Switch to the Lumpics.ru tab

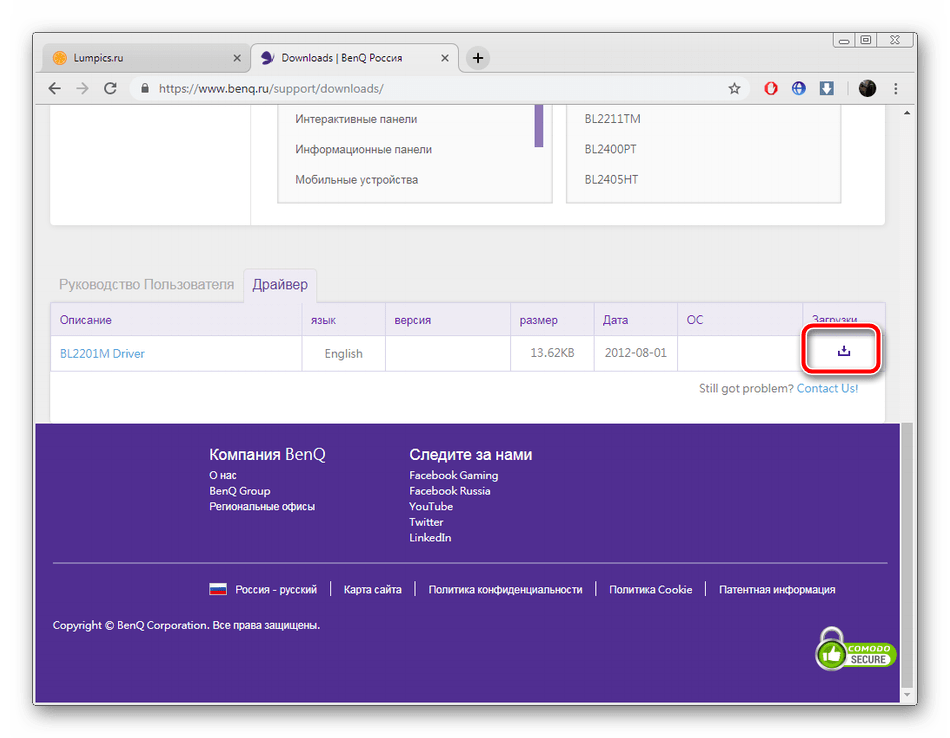pos(140,58)
